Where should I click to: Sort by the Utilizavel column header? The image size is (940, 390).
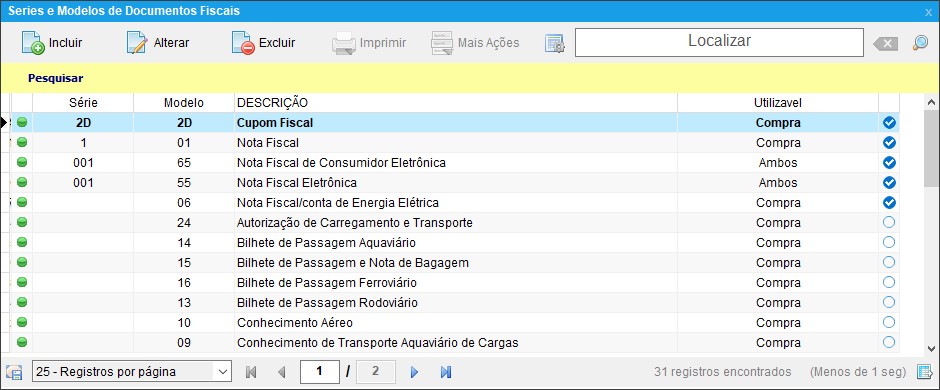778,103
